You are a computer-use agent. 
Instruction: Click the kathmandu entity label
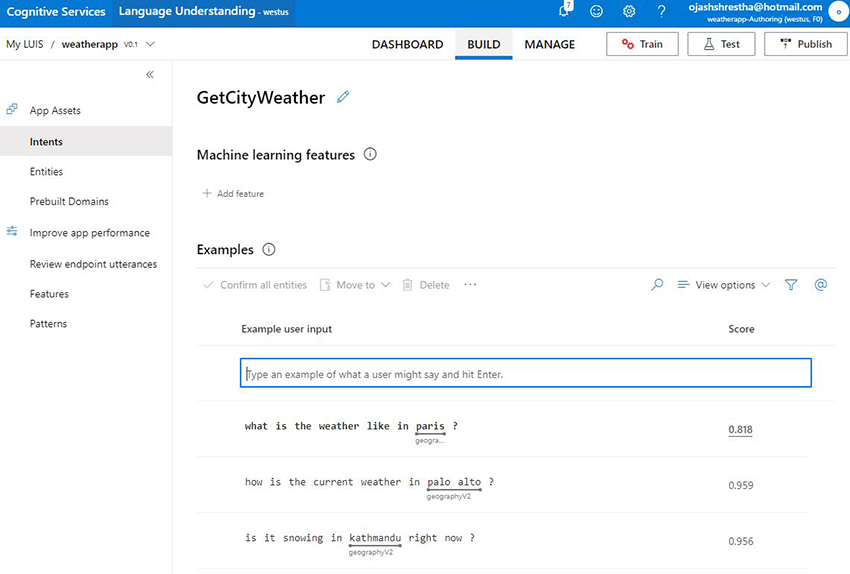(x=375, y=538)
